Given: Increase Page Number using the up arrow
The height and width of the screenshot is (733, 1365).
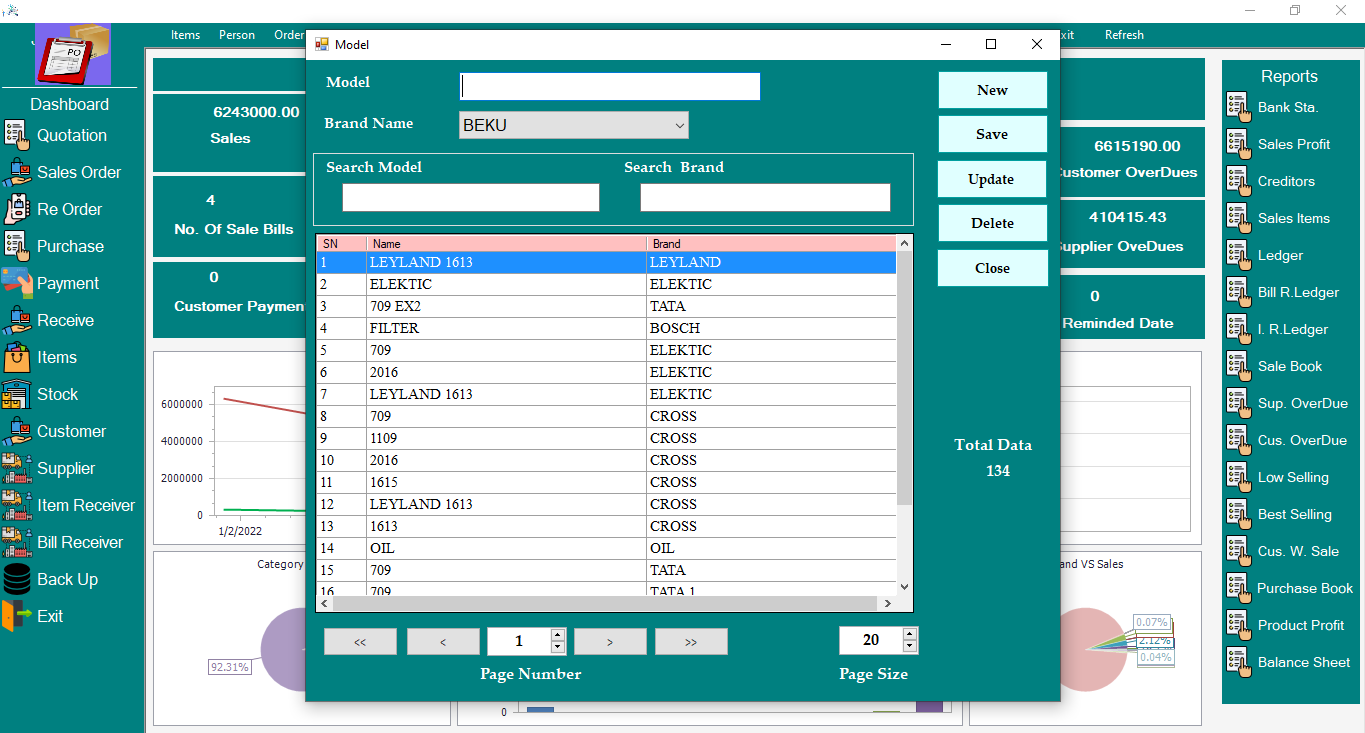Looking at the screenshot, I should click(x=557, y=635).
